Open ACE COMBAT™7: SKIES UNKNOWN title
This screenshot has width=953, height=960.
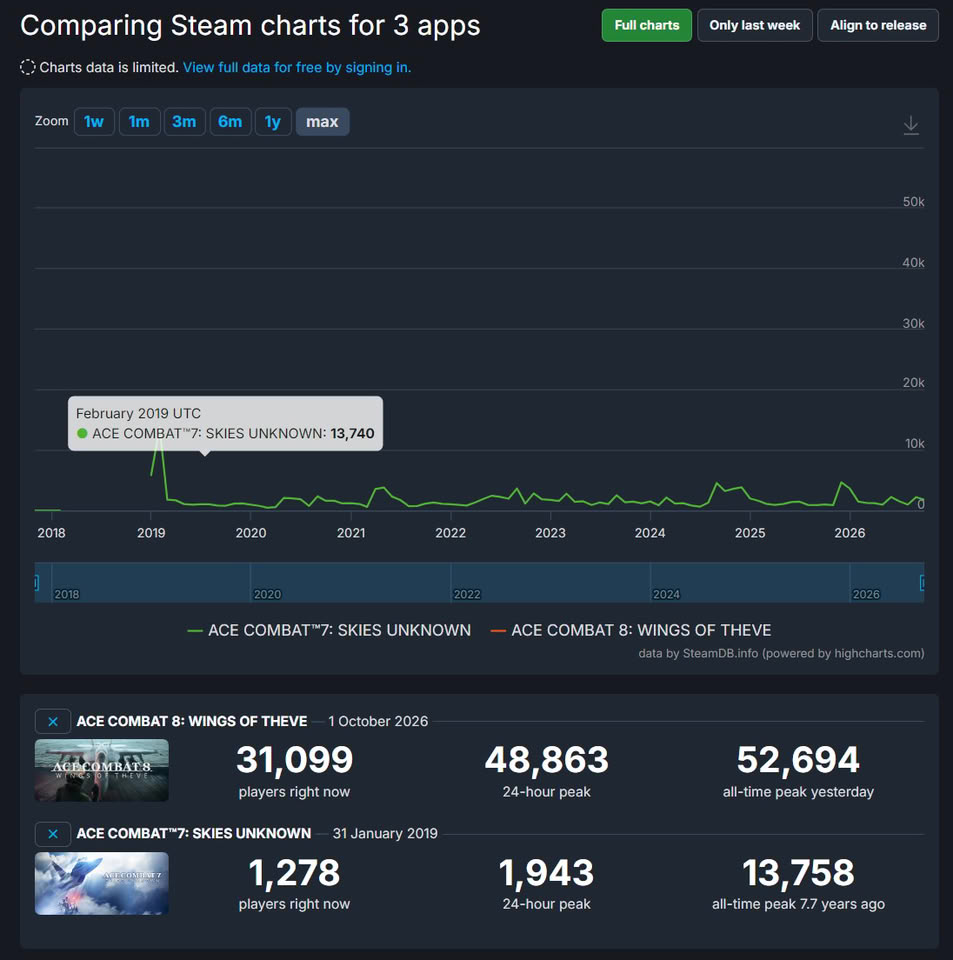(x=193, y=834)
